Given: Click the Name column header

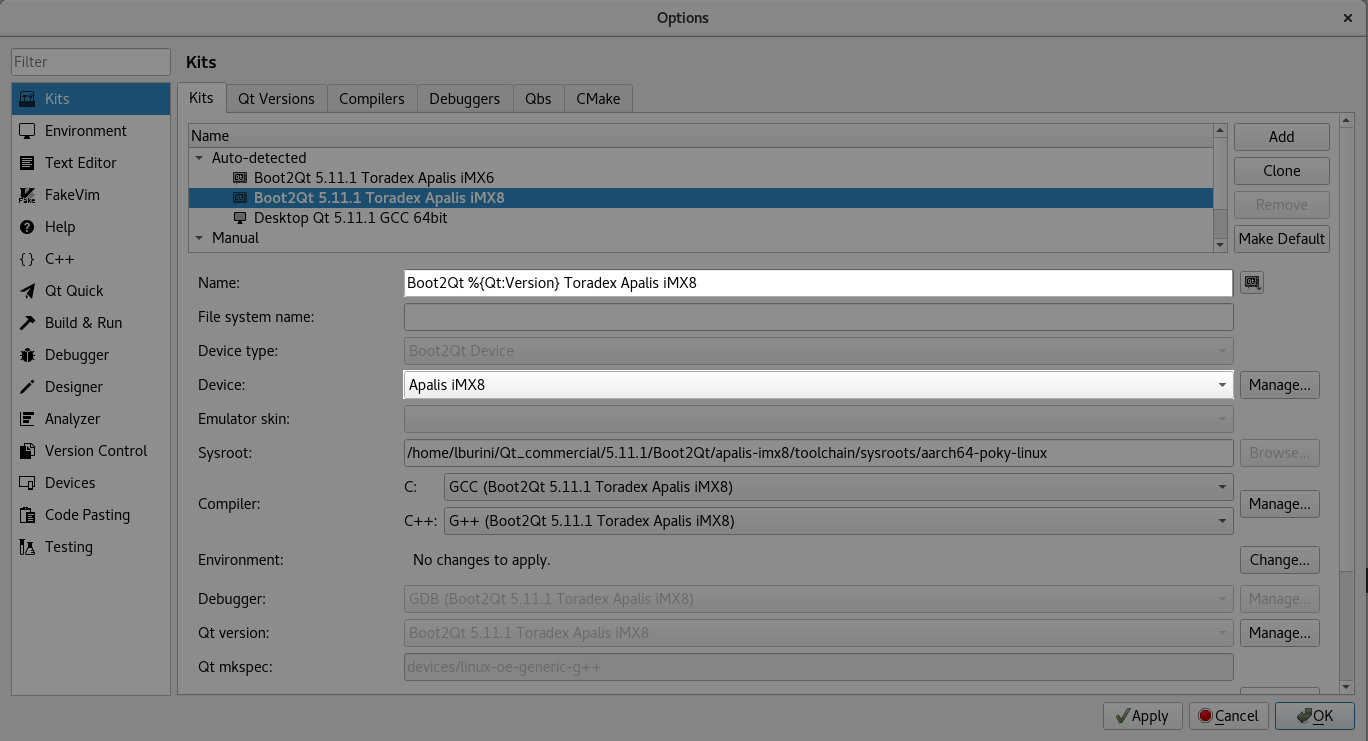Looking at the screenshot, I should (x=700, y=135).
